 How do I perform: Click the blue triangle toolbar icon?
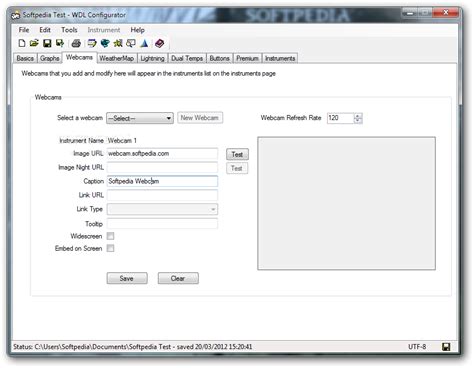[x=144, y=43]
